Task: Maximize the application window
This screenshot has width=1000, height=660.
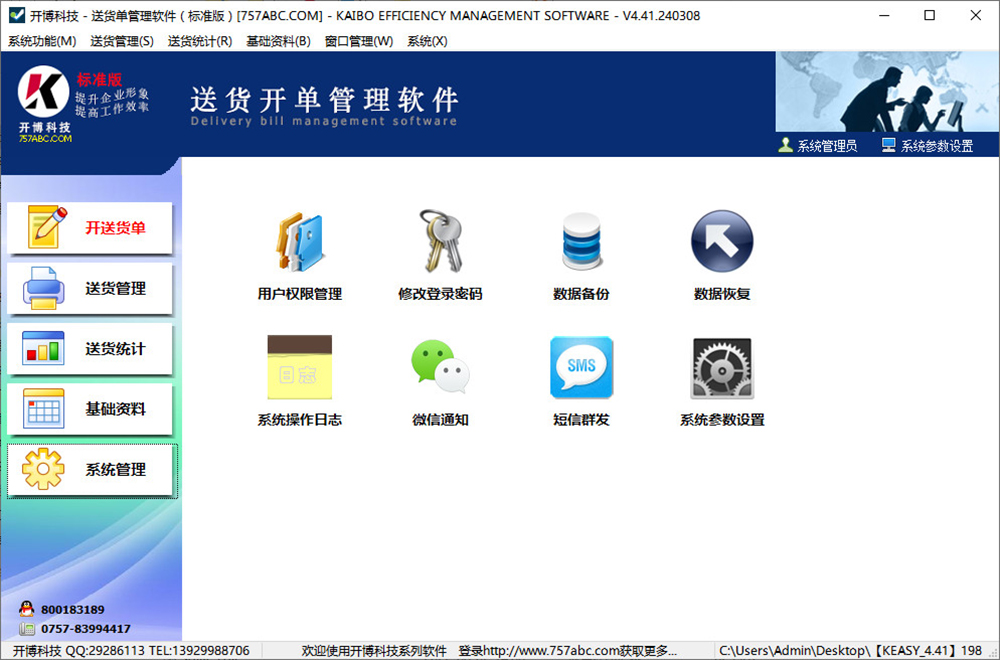Action: [930, 15]
